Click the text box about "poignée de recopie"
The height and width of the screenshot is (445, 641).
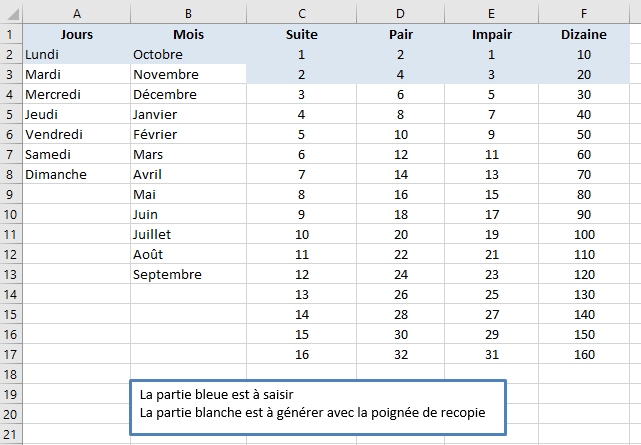click(318, 404)
